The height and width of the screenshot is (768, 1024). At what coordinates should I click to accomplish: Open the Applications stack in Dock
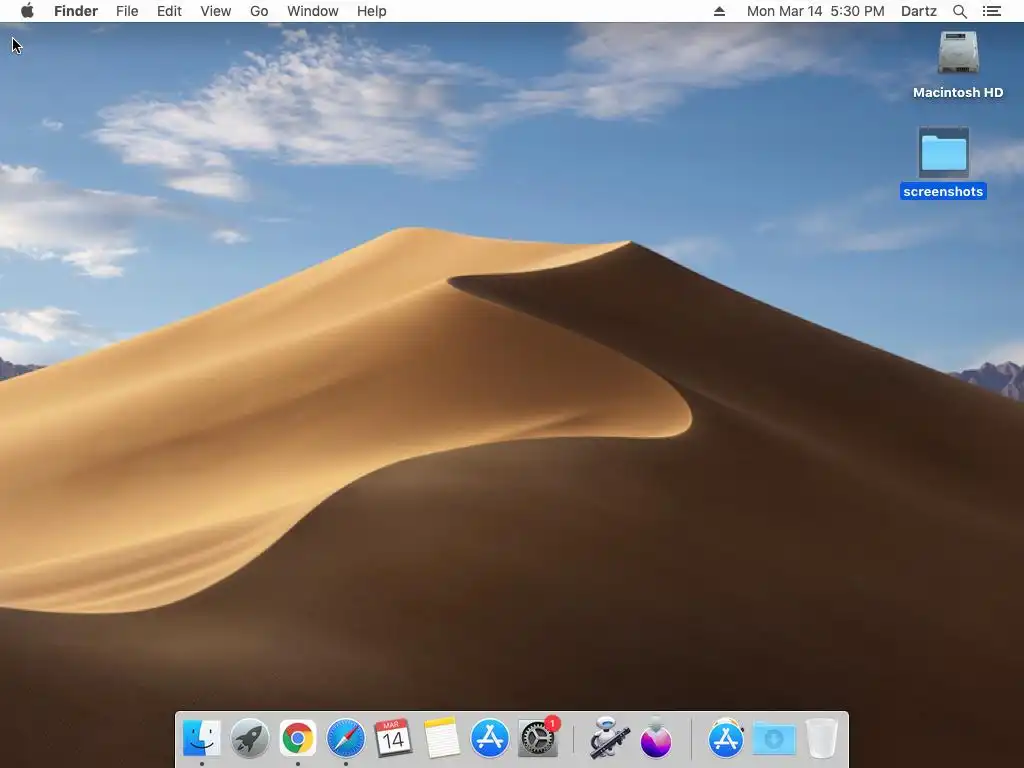coord(726,738)
